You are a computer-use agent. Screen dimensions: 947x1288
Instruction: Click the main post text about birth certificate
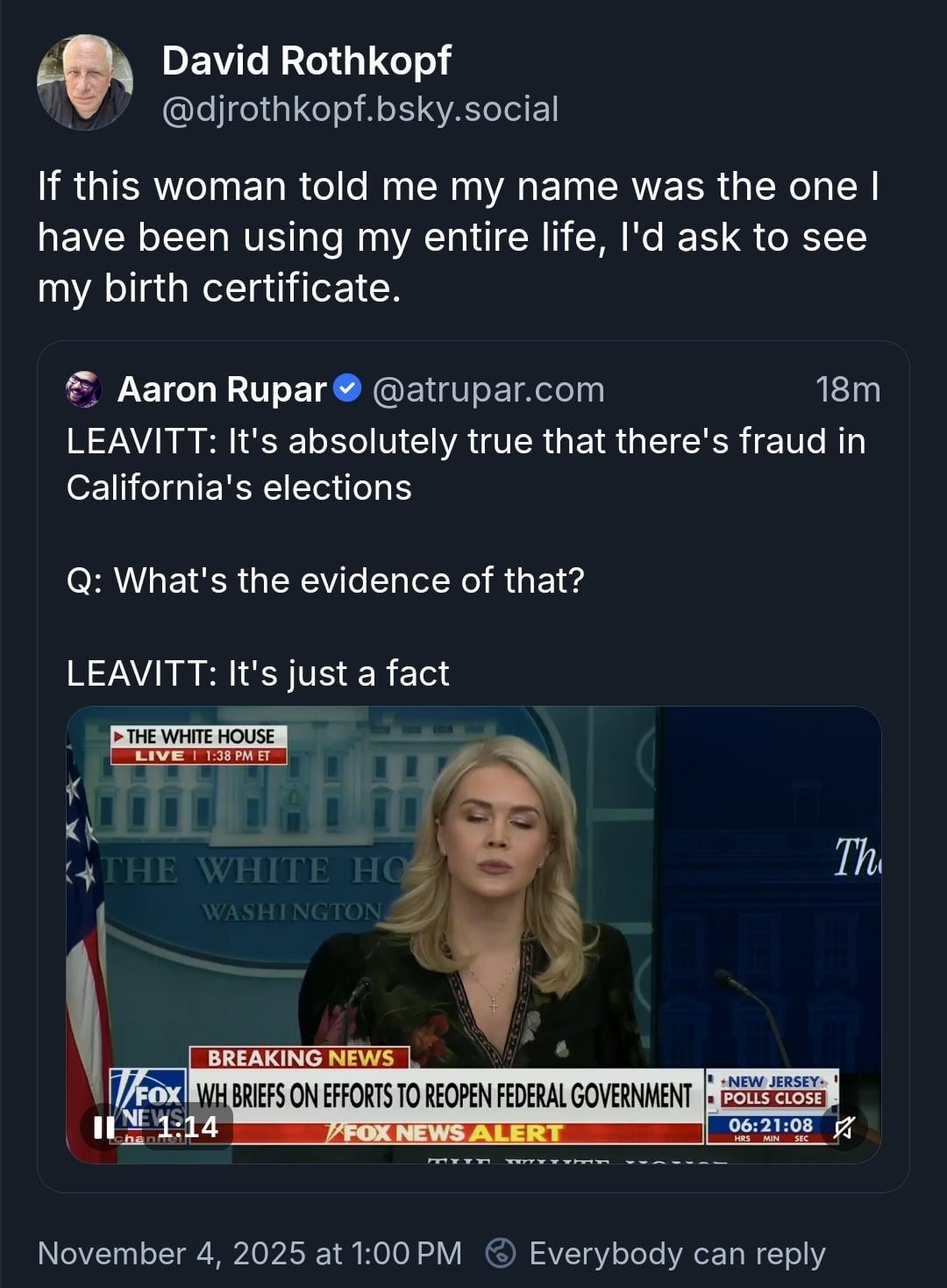coord(458,238)
